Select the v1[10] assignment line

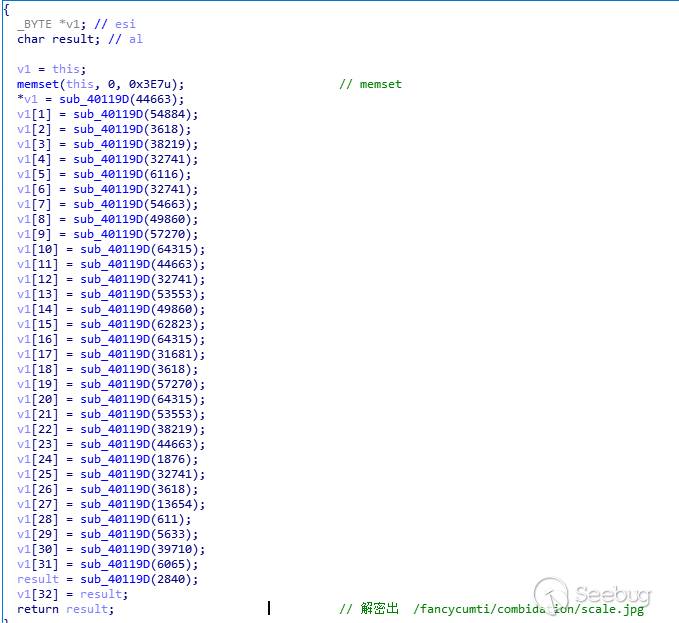111,249
